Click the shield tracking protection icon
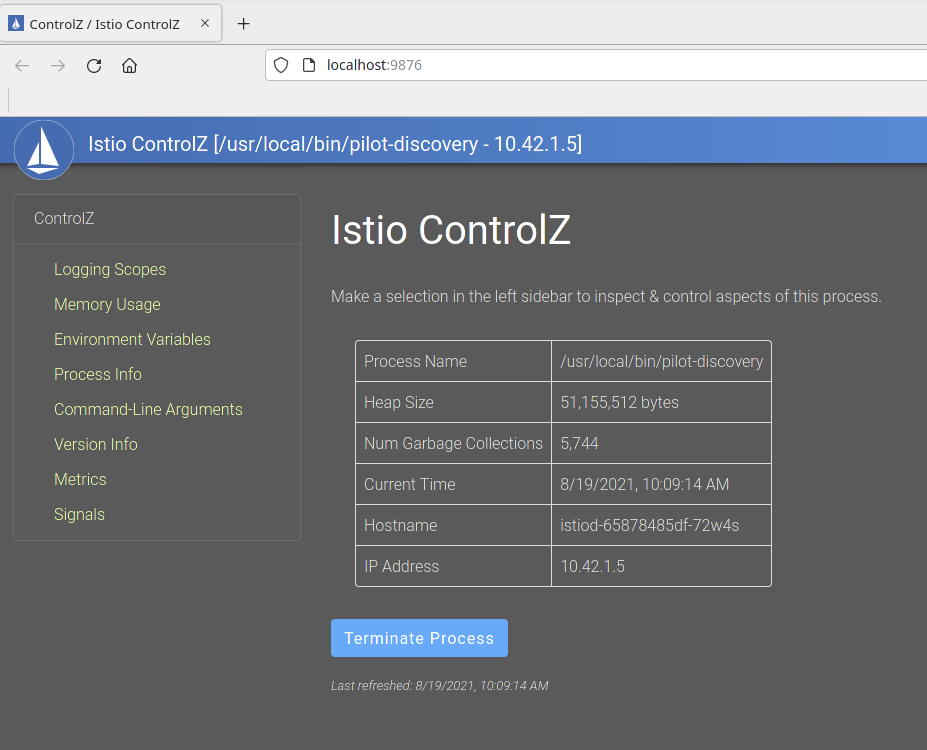The width and height of the screenshot is (927, 750). (281, 64)
